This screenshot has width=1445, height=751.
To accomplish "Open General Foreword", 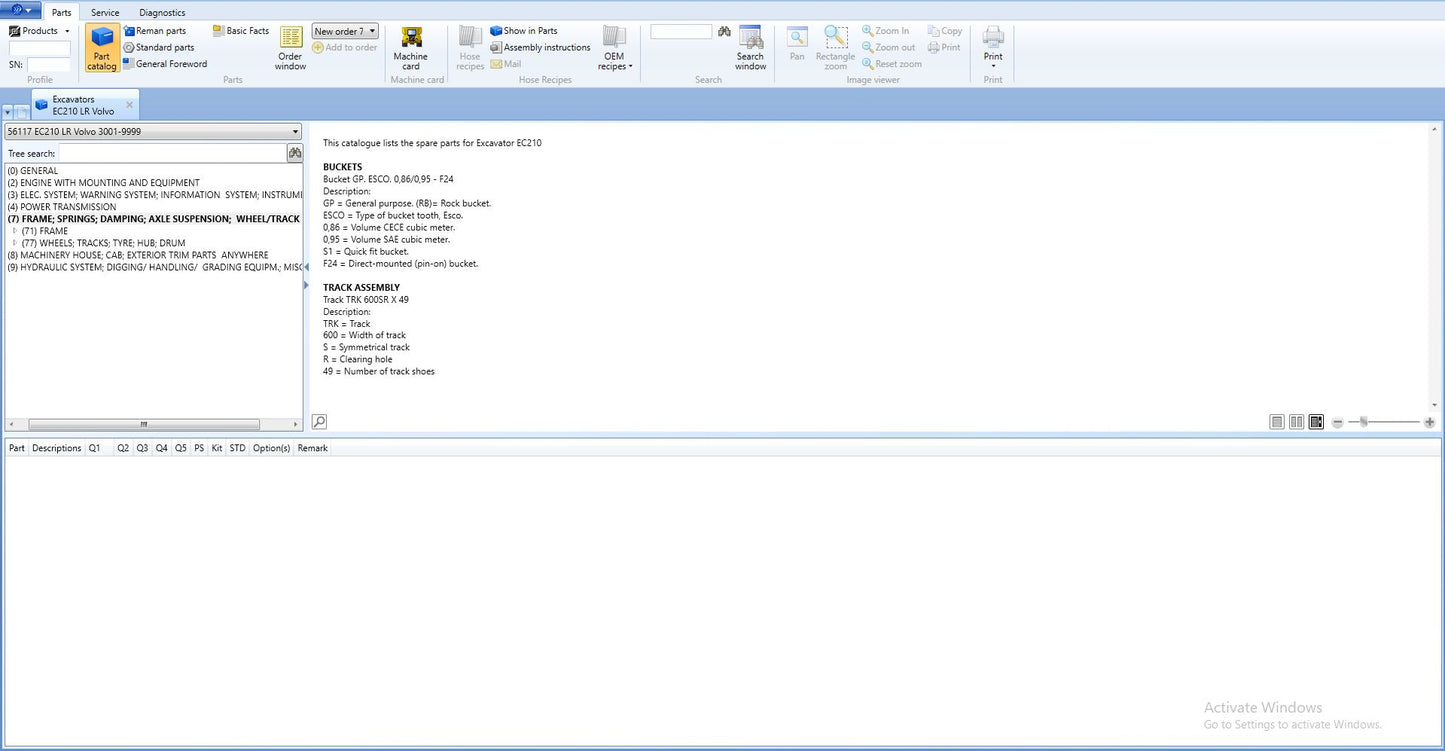I will 165,64.
